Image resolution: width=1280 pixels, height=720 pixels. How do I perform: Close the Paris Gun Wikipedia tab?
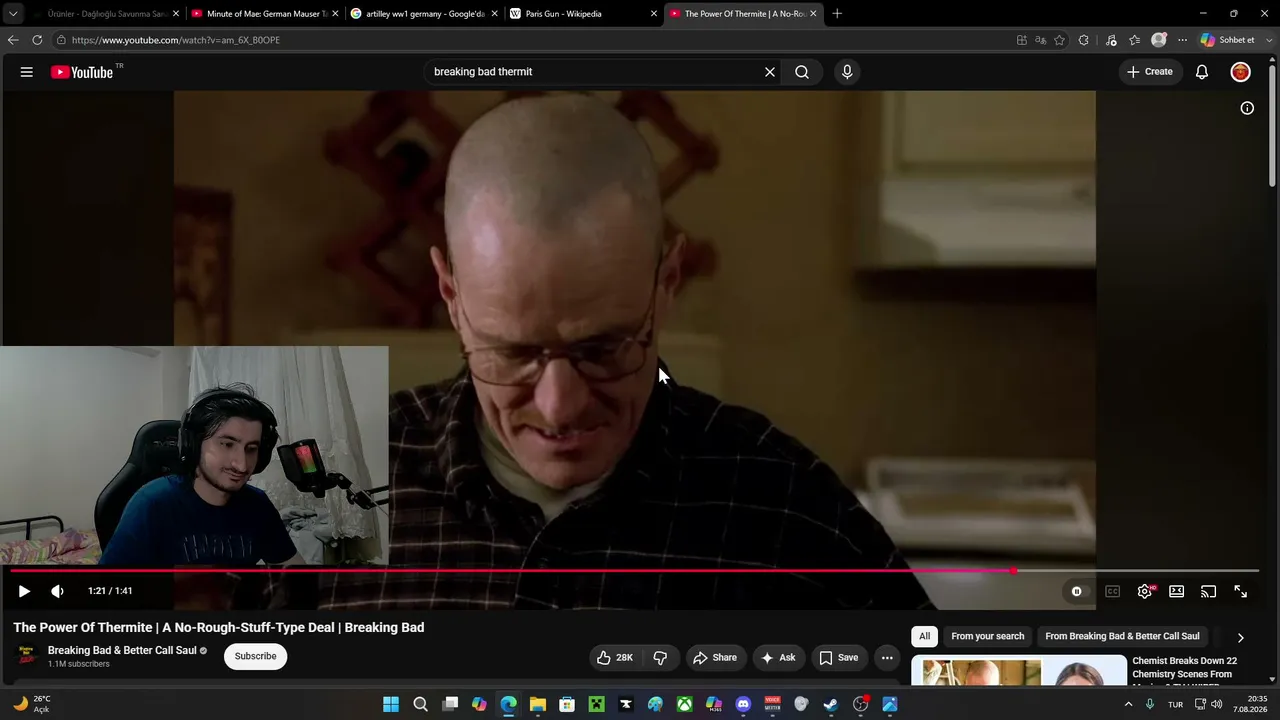point(654,14)
